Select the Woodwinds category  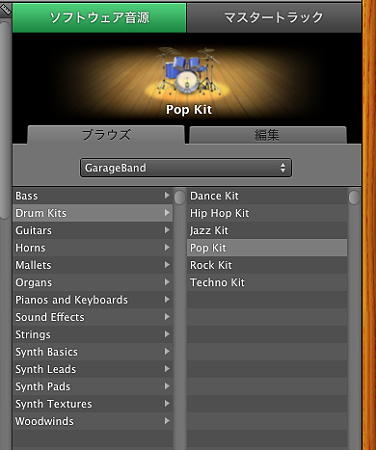[93, 421]
